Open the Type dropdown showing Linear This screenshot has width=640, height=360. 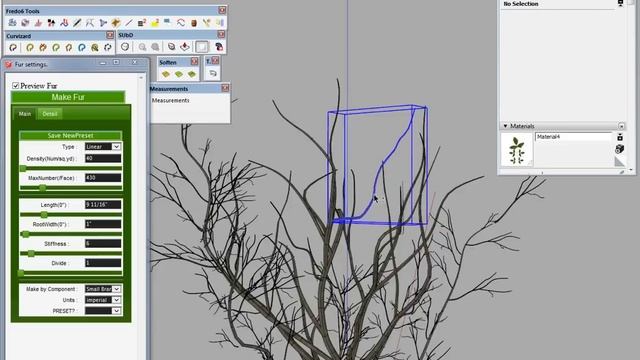pos(102,147)
